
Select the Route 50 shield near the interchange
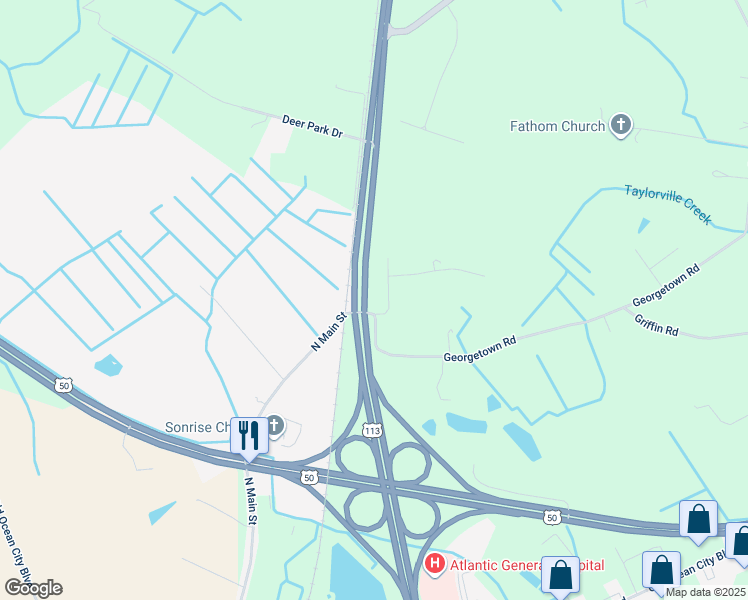point(310,477)
